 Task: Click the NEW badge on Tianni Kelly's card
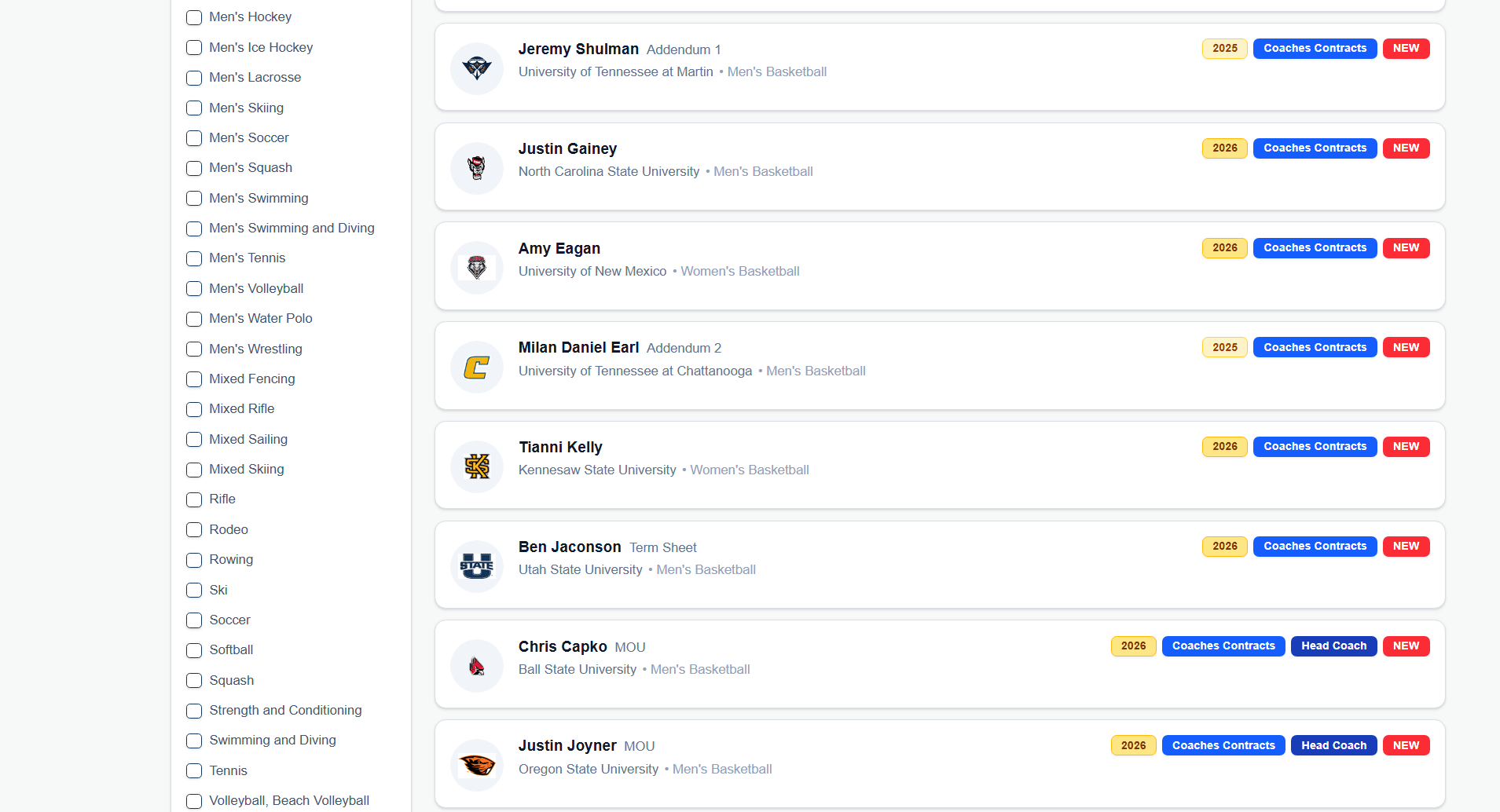click(1406, 447)
